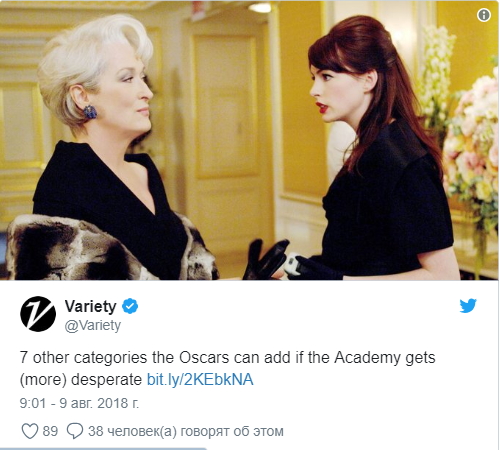Screen dimensions: 500x450
Task: Open the Variety display name
Action: (90, 306)
